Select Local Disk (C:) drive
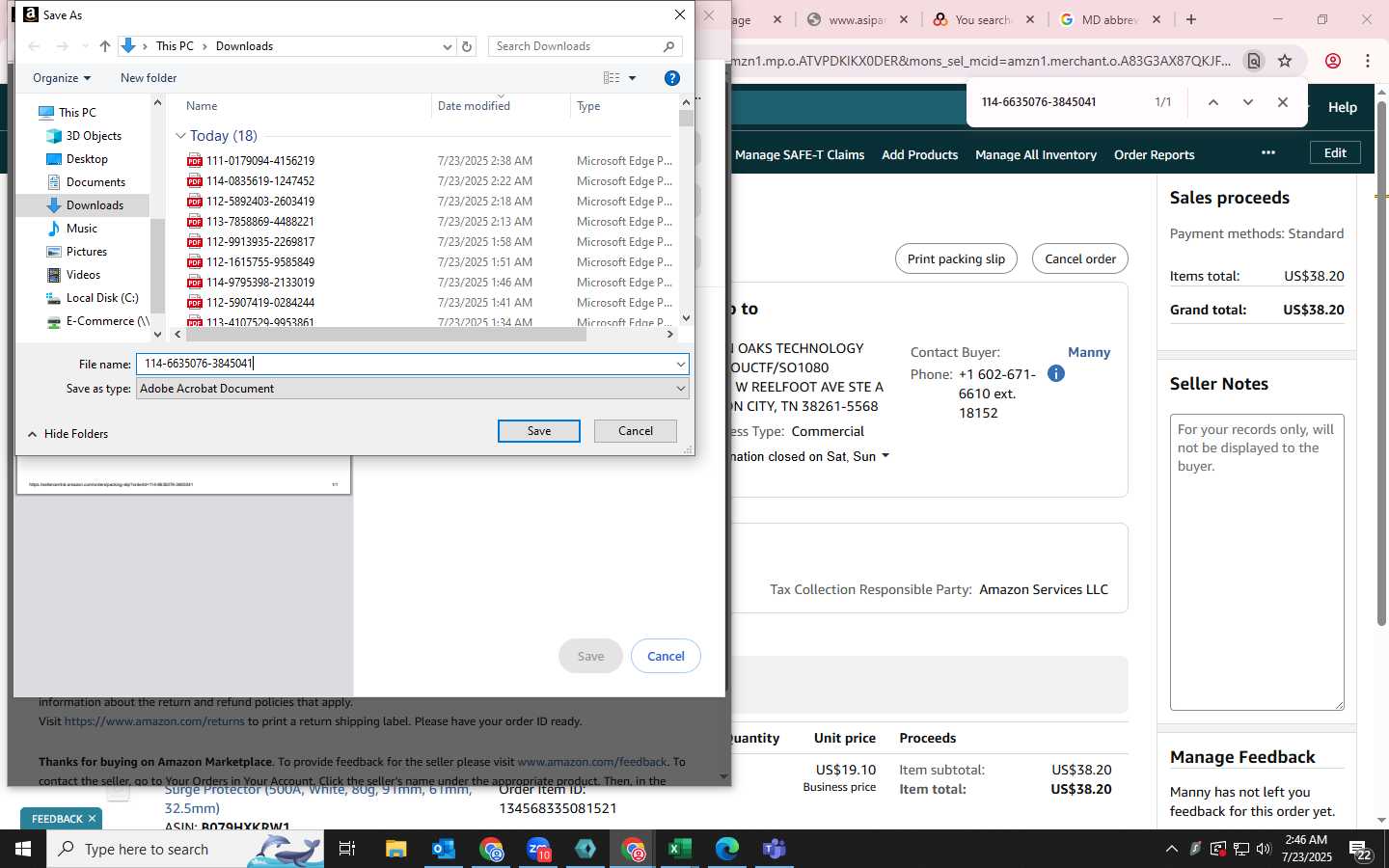 pyautogui.click(x=102, y=298)
